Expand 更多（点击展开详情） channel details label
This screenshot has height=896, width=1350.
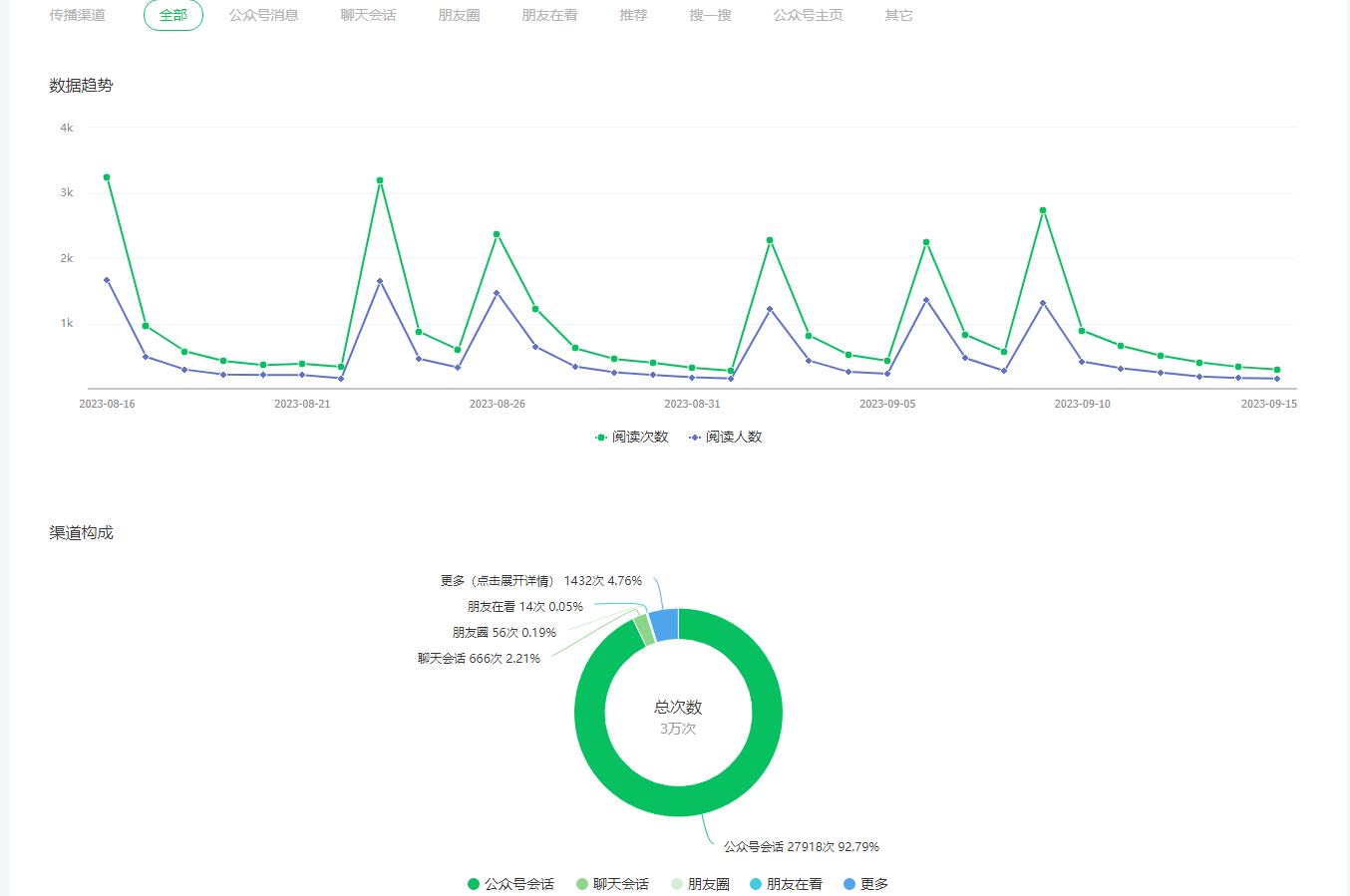[540, 581]
